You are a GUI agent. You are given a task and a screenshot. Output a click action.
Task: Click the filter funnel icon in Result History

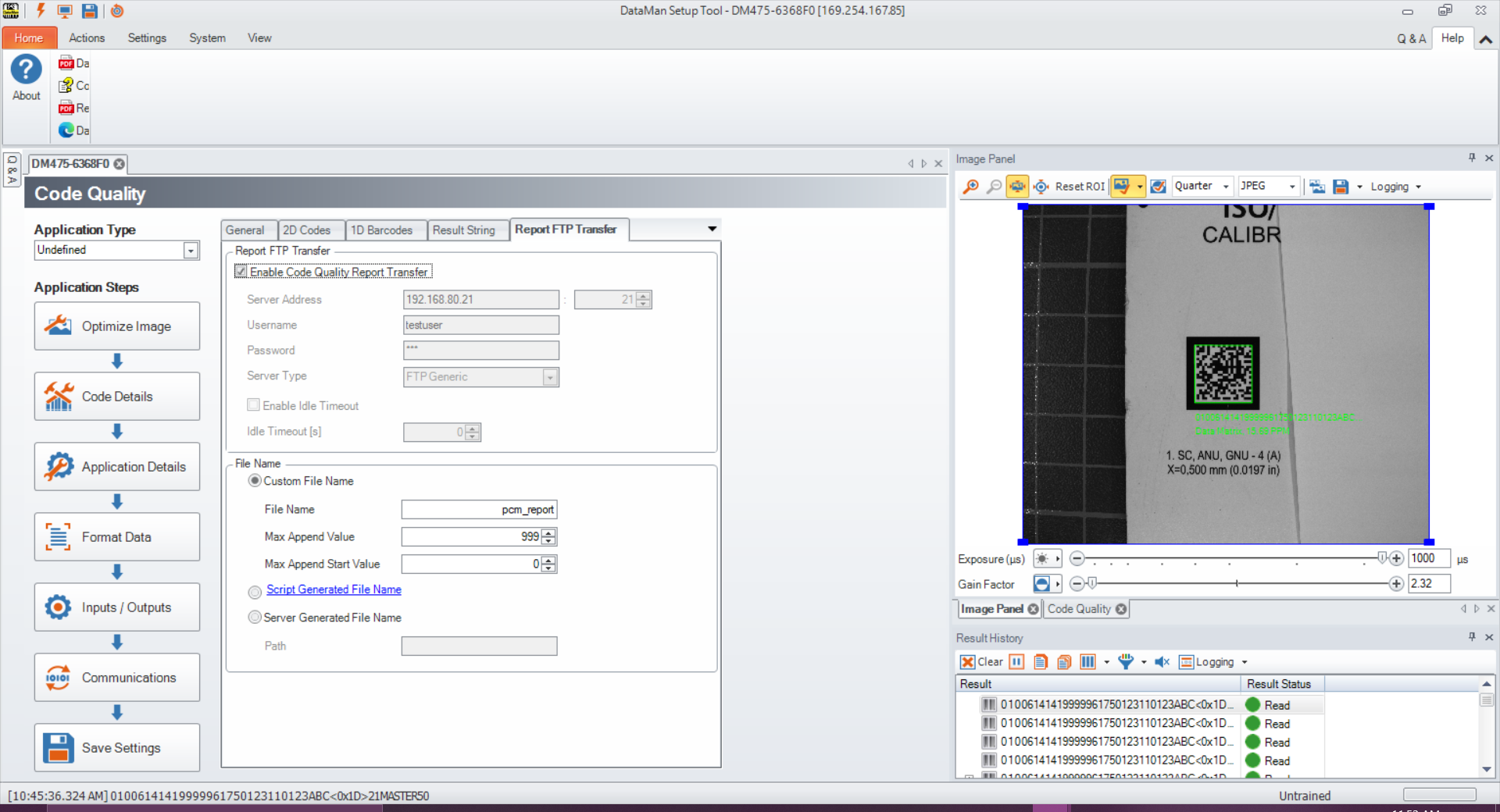click(1125, 662)
